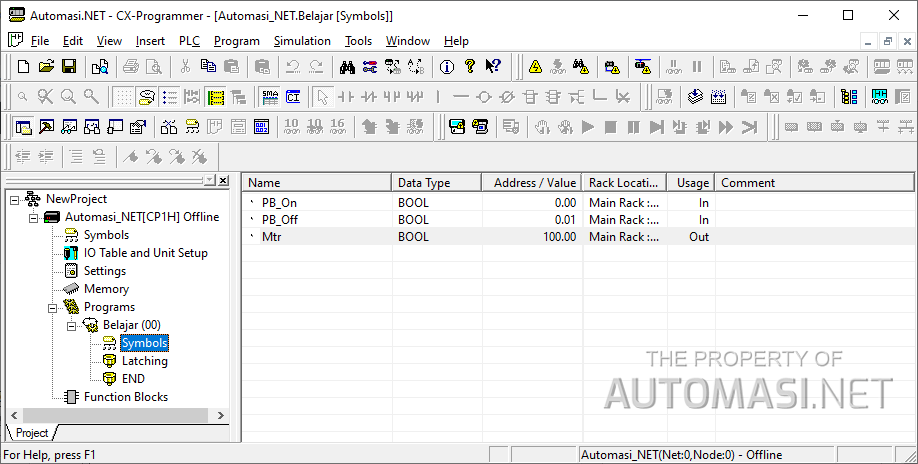Click the context help arrow icon
Screen dimensions: 918x464
(x=493, y=67)
